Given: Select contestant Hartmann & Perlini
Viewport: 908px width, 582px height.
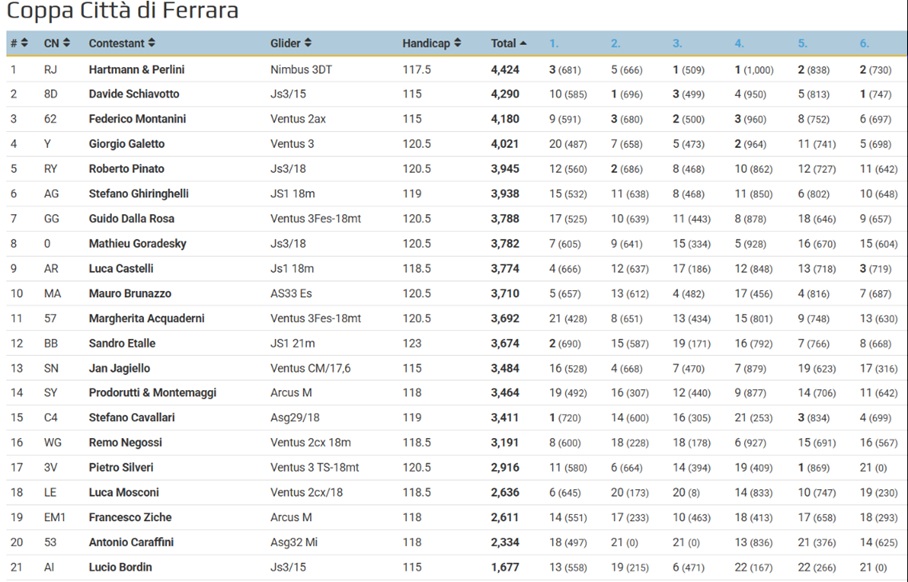Looking at the screenshot, I should pos(137,69).
